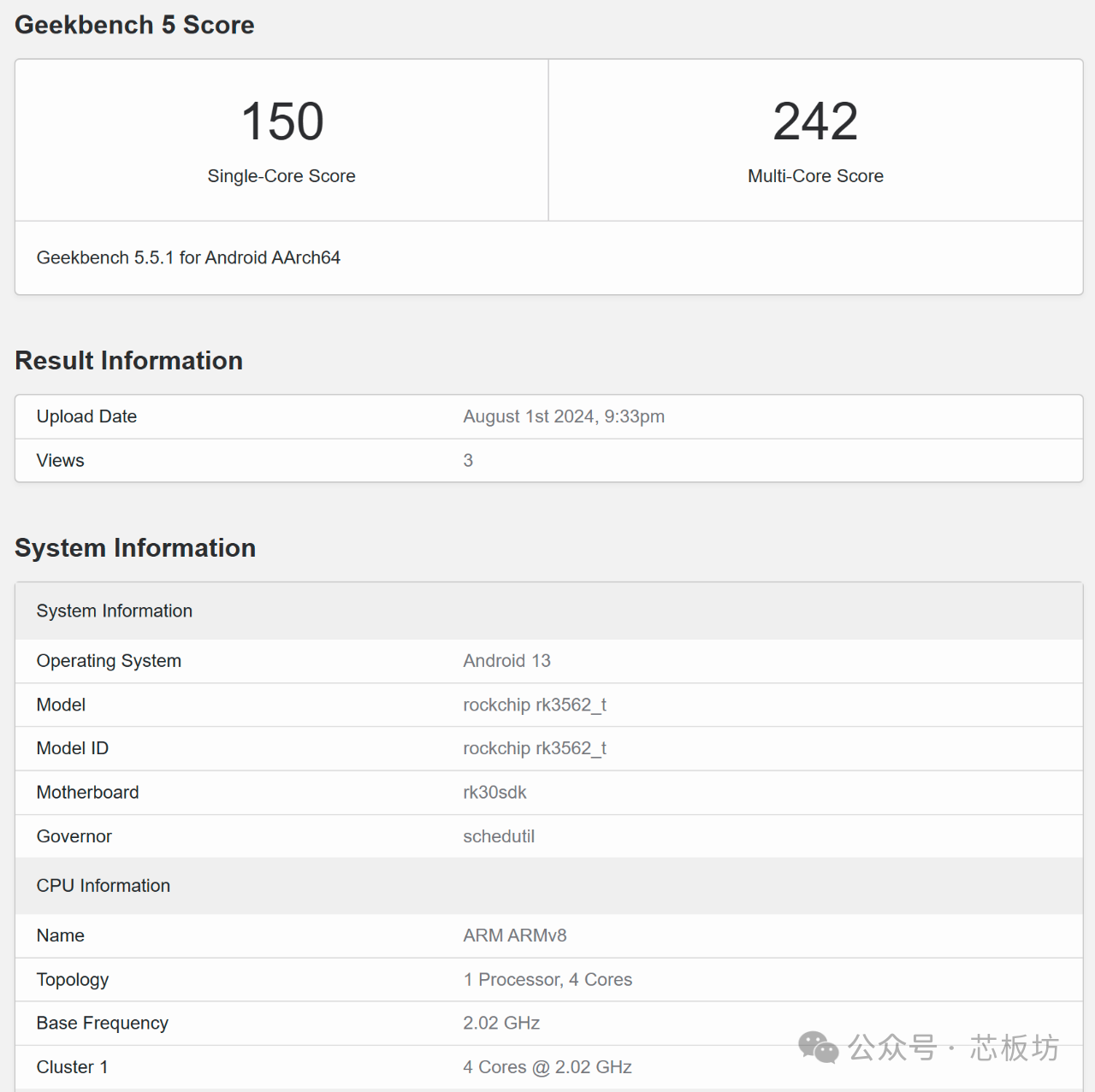Image resolution: width=1095 pixels, height=1092 pixels.
Task: Click the Multi-Core Score value 242
Action: pyautogui.click(x=815, y=121)
